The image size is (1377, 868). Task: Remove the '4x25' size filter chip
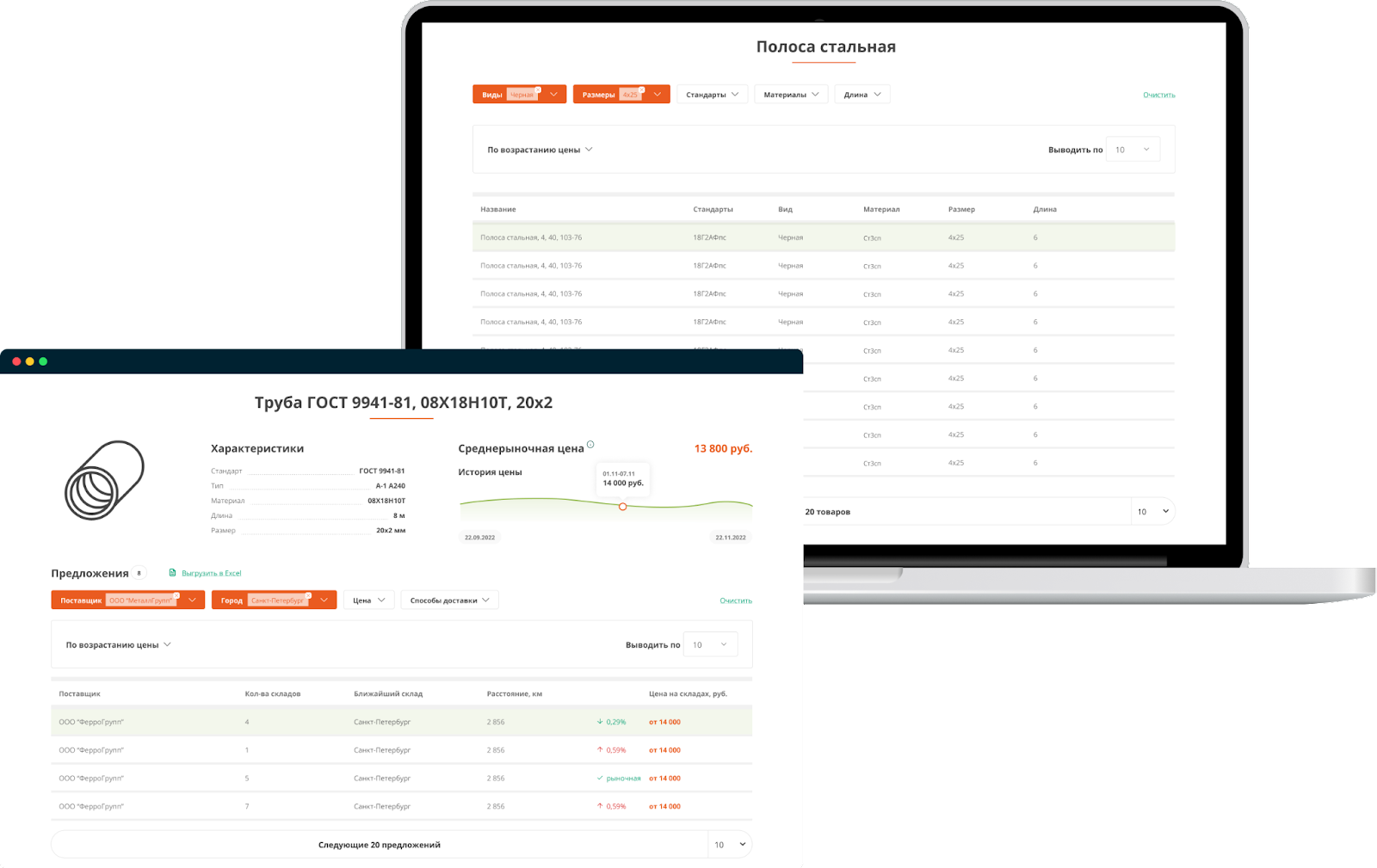[x=642, y=89]
